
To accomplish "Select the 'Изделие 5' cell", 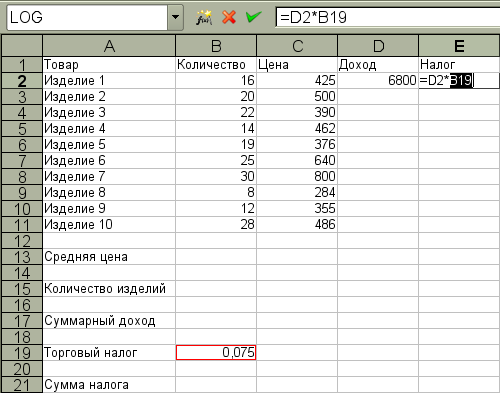I will 109,145.
